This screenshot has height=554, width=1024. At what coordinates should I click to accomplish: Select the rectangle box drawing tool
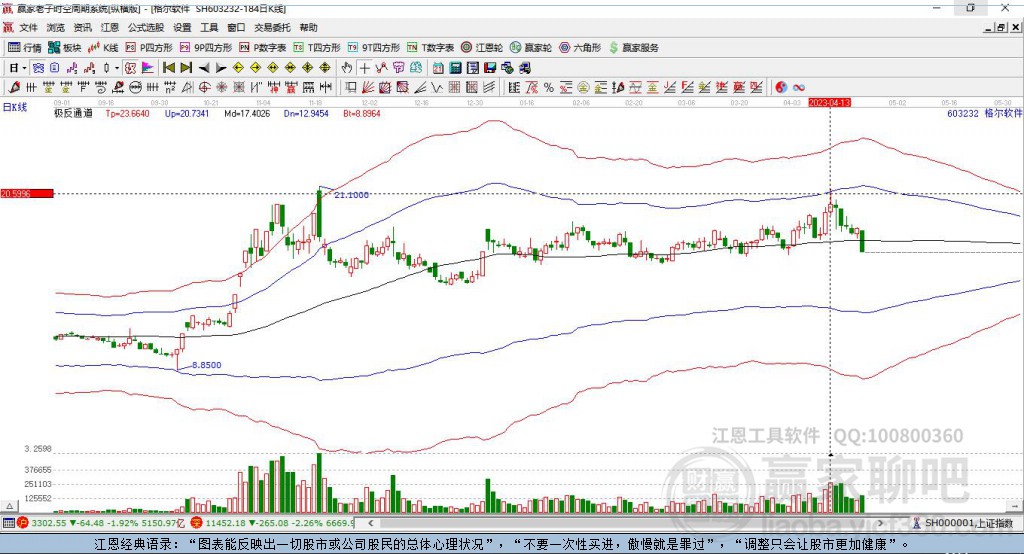(351, 88)
